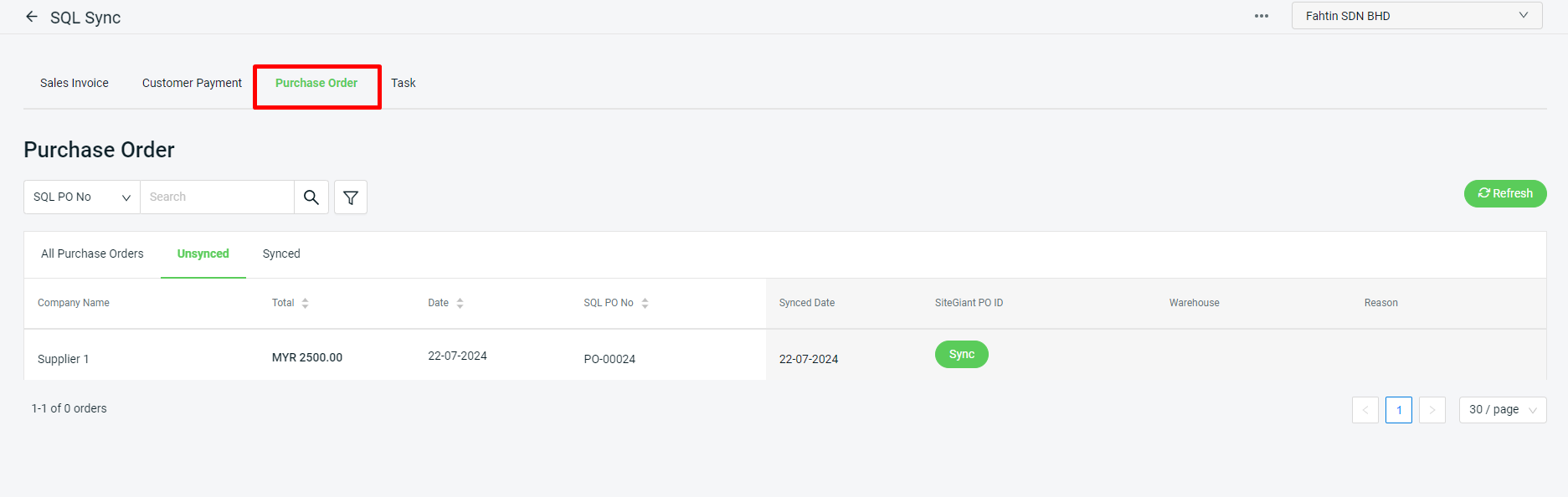Viewport: 1568px width, 497px height.
Task: Sort by the Total column arrows
Action: tap(306, 302)
